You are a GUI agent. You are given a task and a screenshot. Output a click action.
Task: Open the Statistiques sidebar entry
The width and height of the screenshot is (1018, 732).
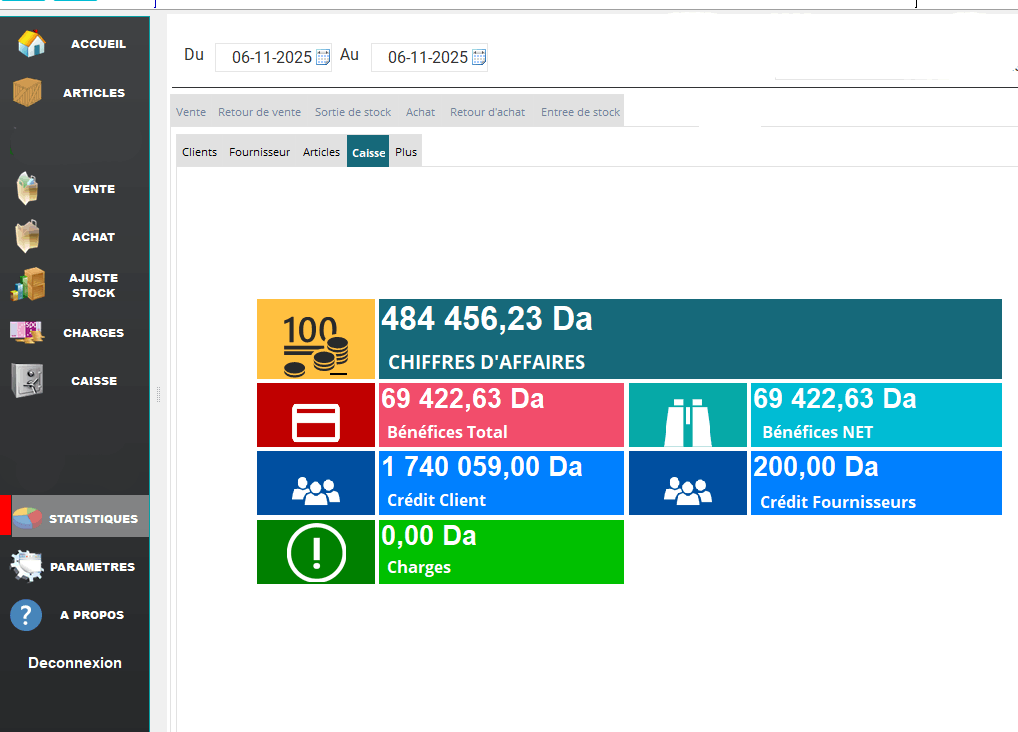click(x=80, y=518)
